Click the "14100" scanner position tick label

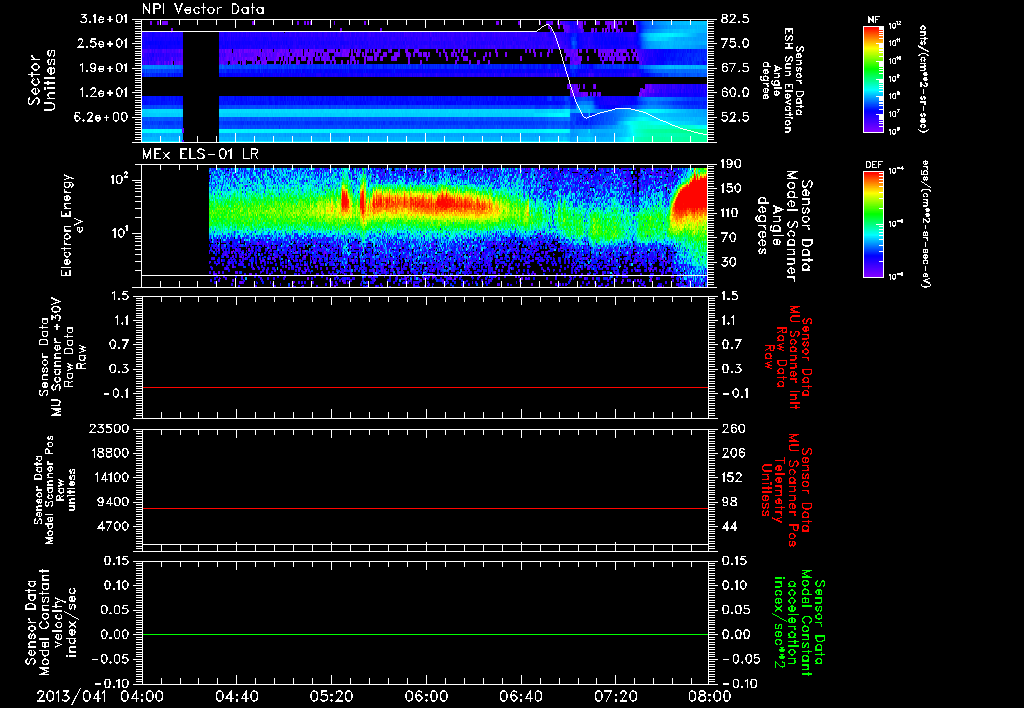(109, 478)
